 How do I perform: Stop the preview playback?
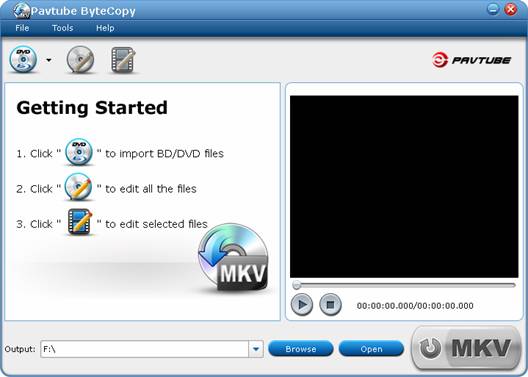[x=330, y=305]
